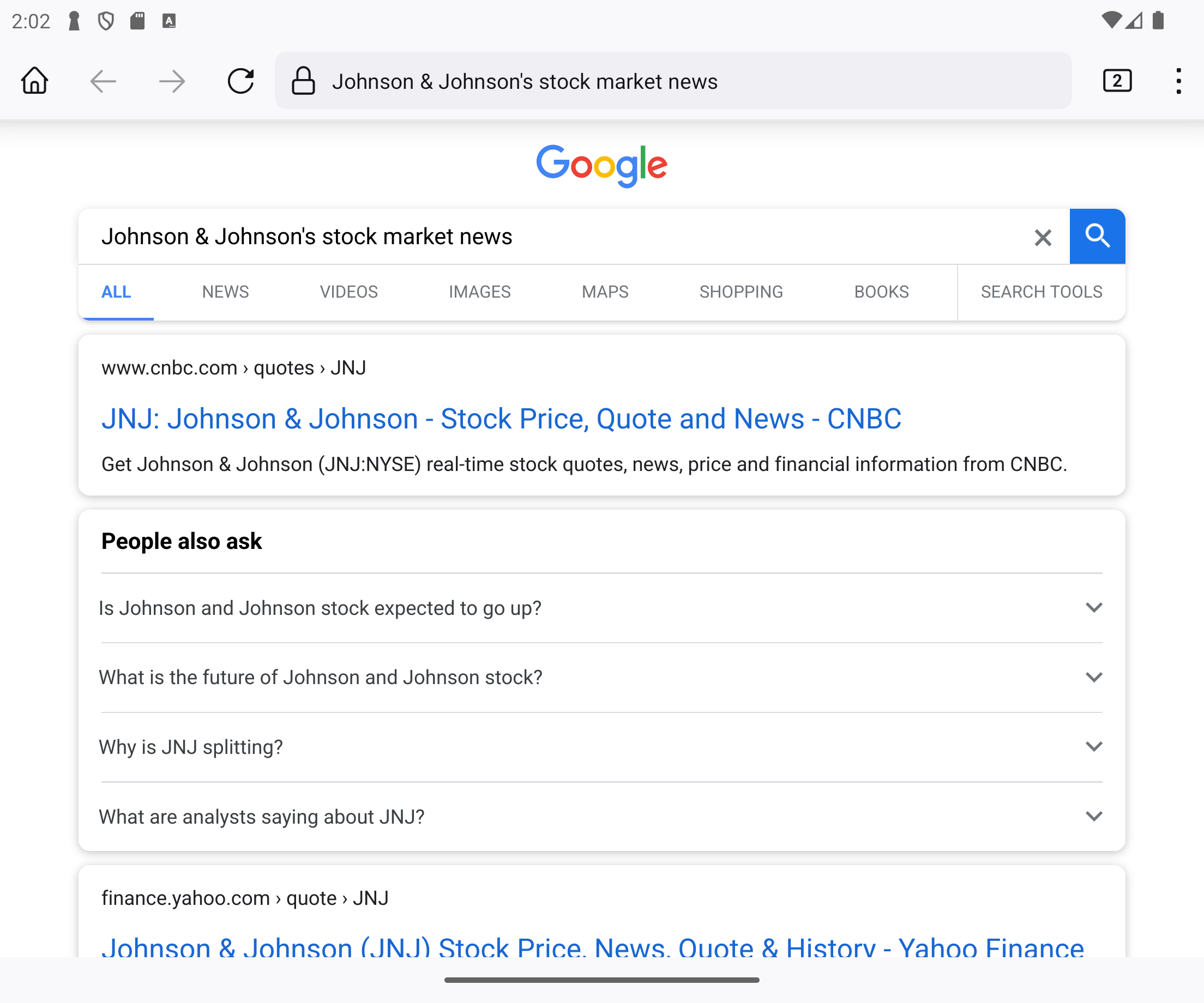
Task: Tap the SD card status icon
Action: coord(137,21)
